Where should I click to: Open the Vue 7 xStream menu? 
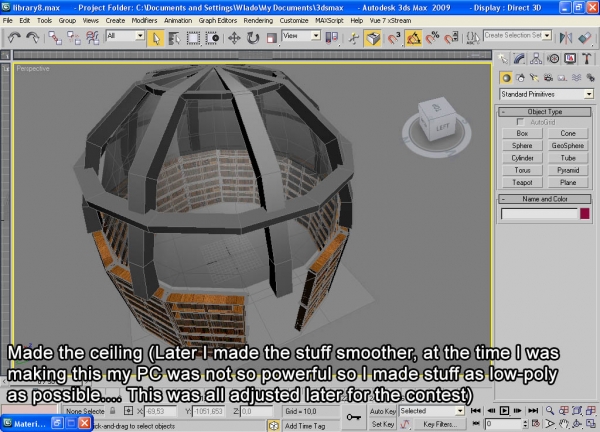coord(390,21)
